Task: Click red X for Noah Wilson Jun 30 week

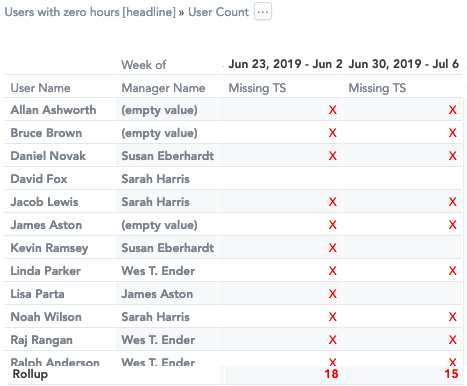Action: (x=452, y=317)
